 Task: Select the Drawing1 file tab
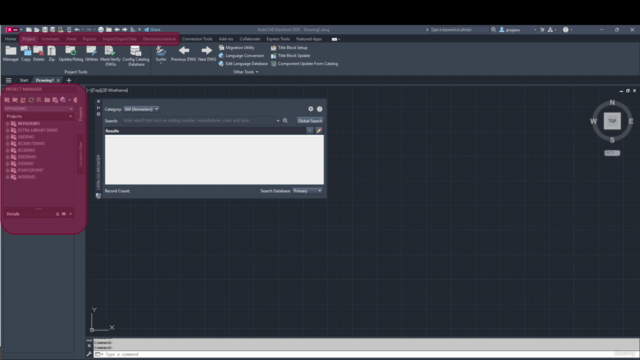(44, 80)
